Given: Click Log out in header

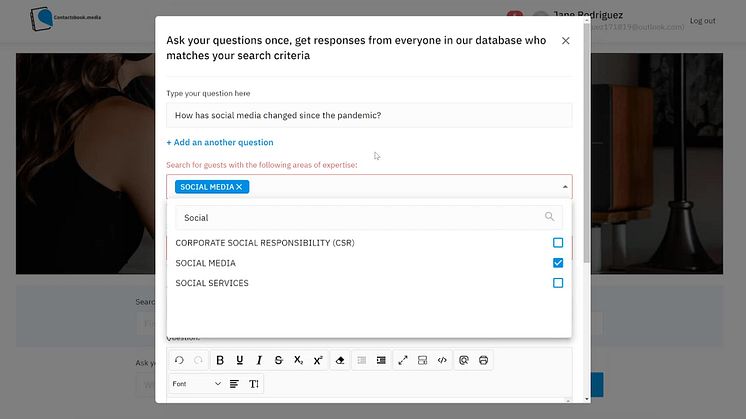Looking at the screenshot, I should 702,21.
